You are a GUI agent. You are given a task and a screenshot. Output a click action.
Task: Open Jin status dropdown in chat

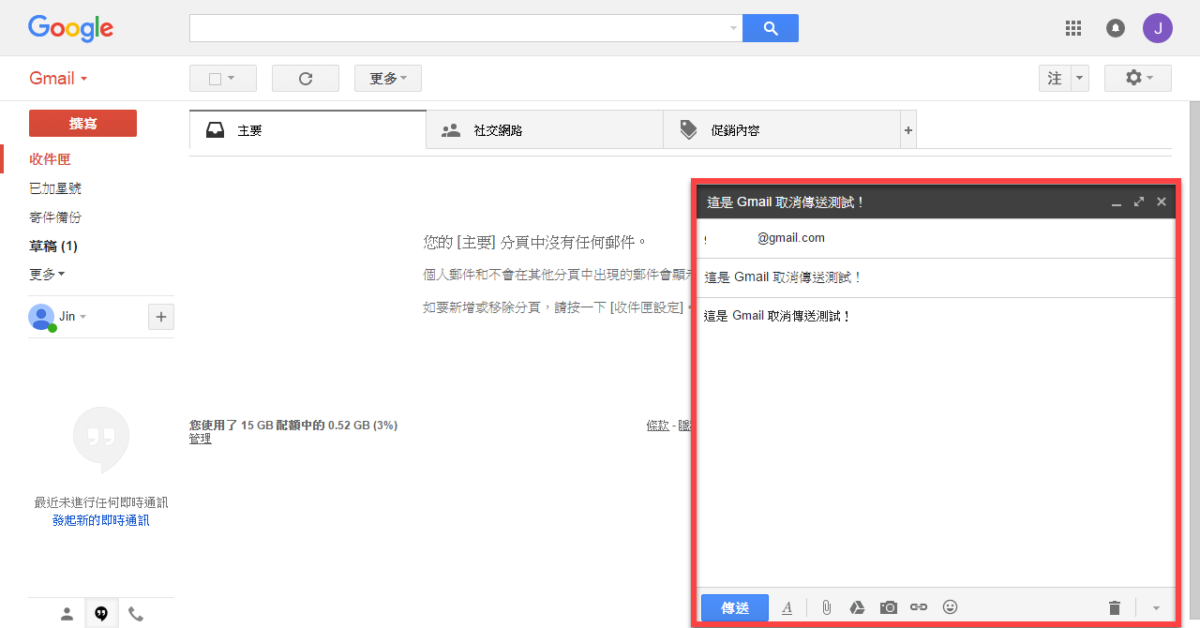83,317
